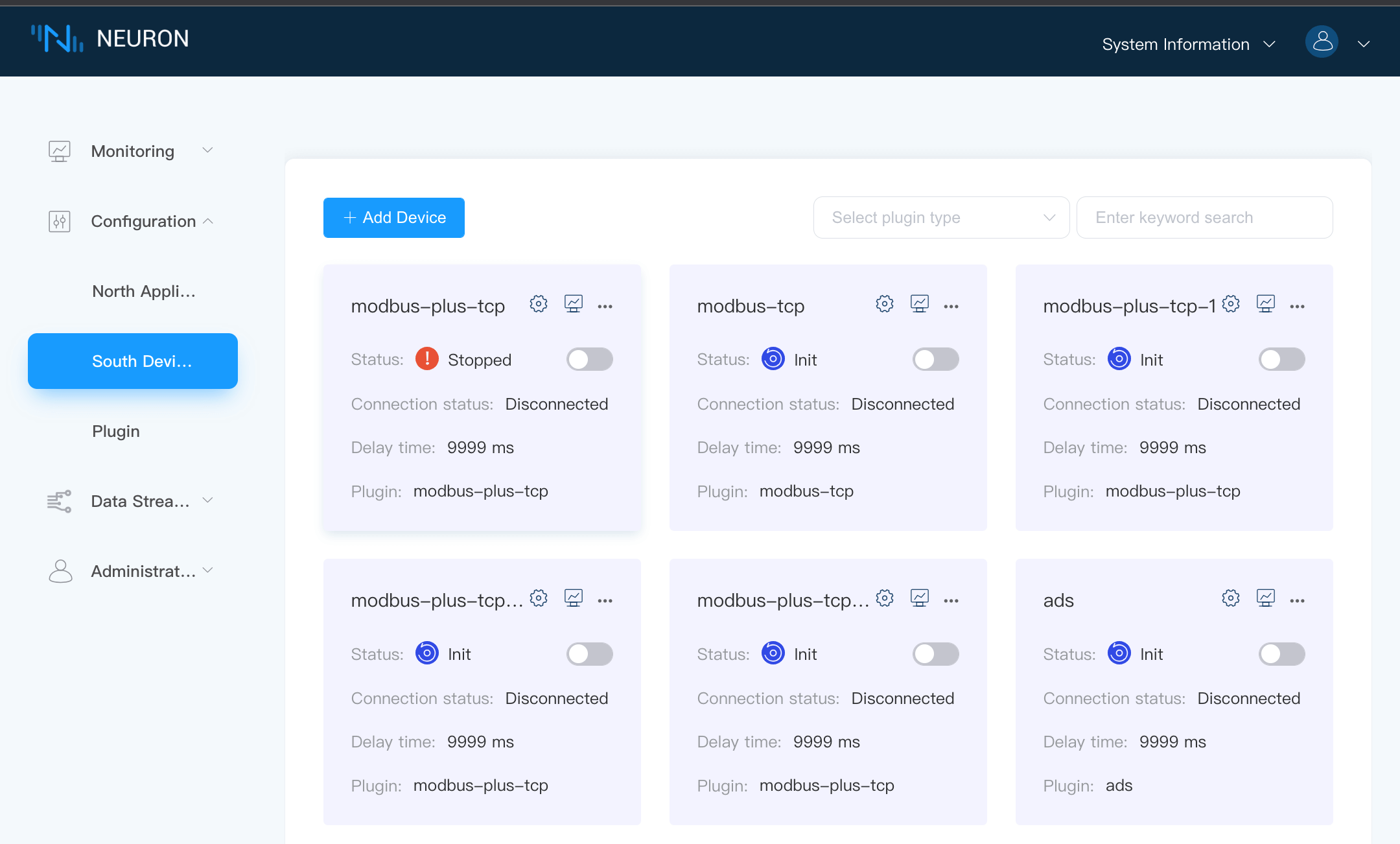Open data monitoring icon on modbus-tcp card
The width and height of the screenshot is (1400, 844).
coord(919,304)
